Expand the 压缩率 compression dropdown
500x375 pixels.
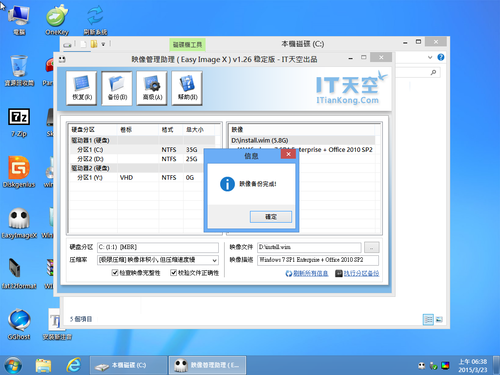[x=215, y=260]
